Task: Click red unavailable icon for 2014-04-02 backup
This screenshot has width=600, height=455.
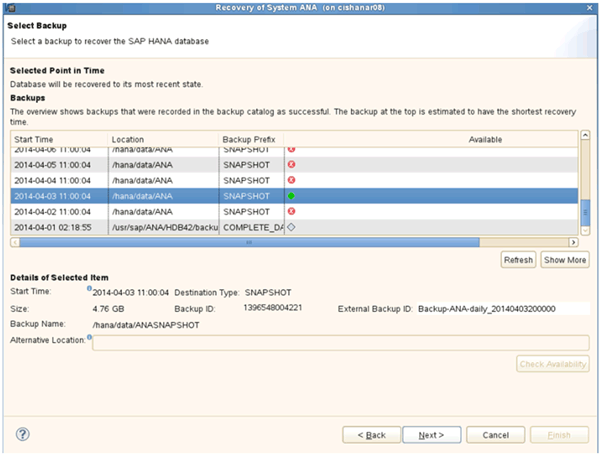Action: [291, 211]
